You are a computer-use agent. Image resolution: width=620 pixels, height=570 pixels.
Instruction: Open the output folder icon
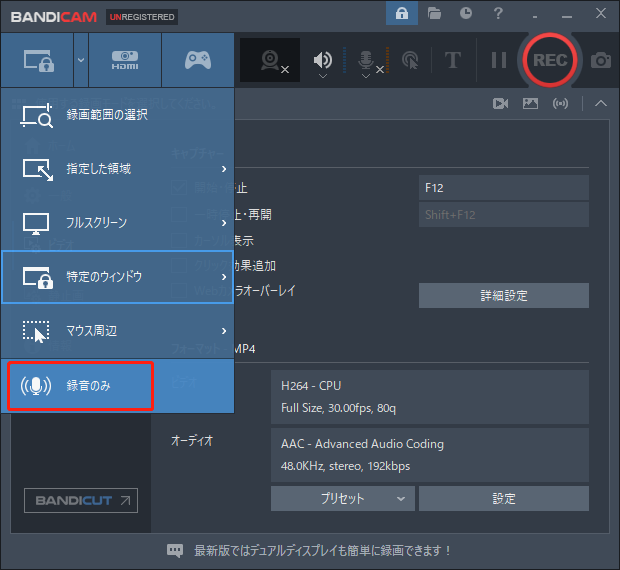(434, 14)
